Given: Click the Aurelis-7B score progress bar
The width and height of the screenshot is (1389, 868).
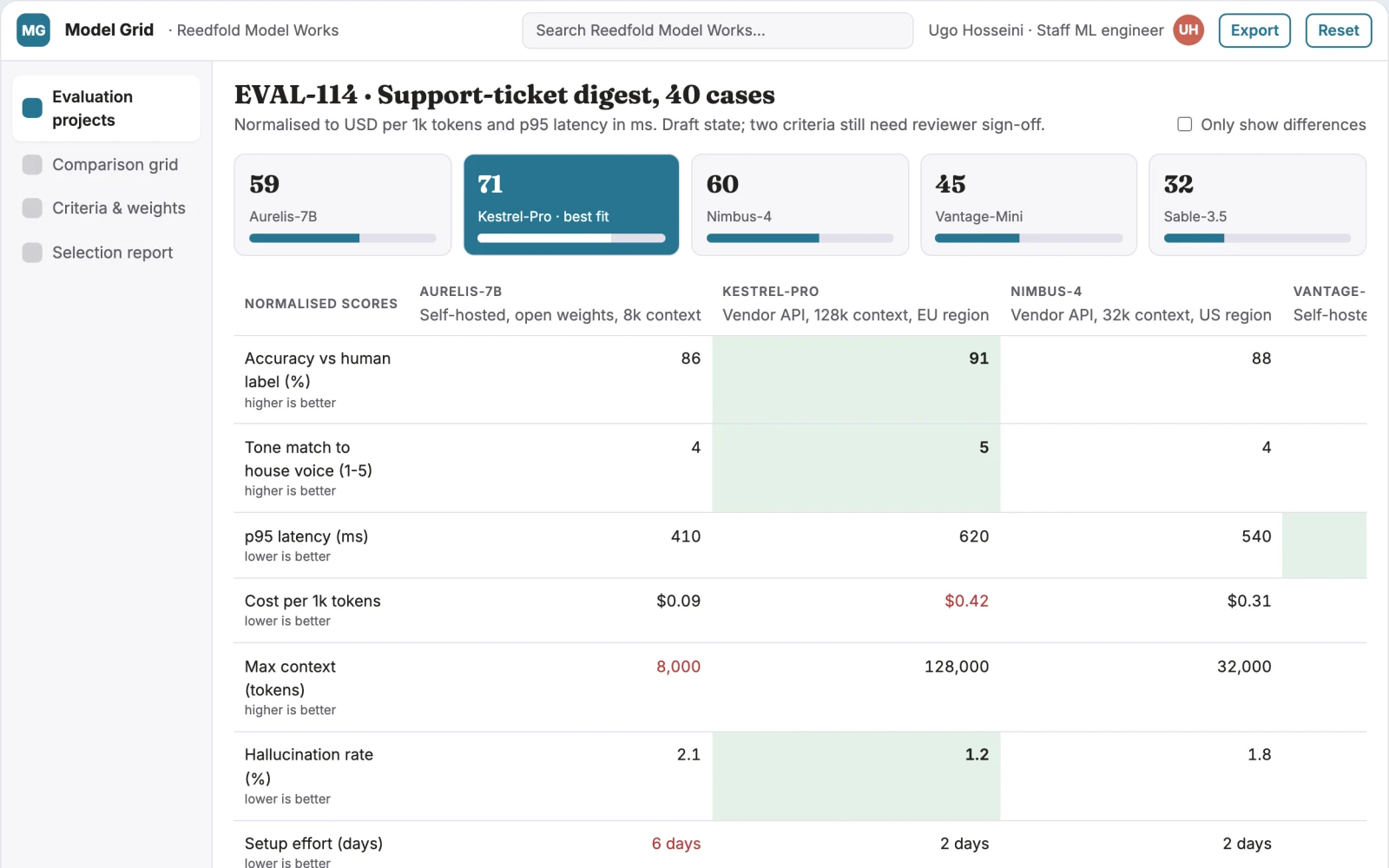Looking at the screenshot, I should 343,238.
